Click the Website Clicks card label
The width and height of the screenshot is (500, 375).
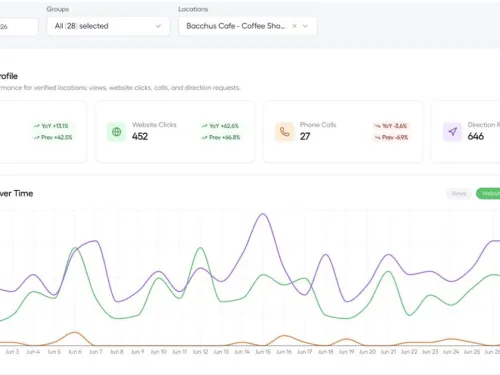click(154, 125)
